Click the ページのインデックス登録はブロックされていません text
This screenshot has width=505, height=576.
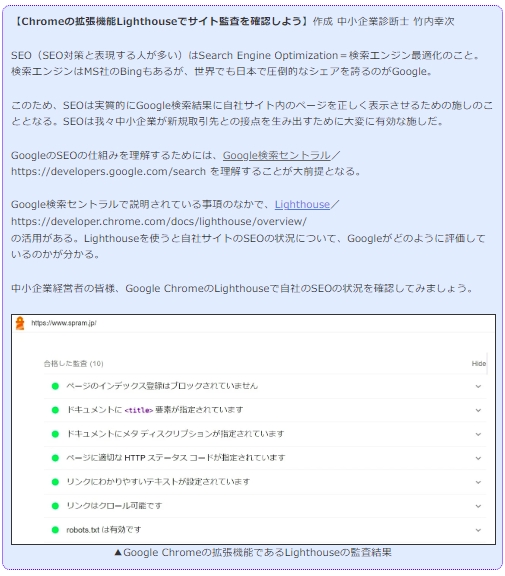coord(162,386)
